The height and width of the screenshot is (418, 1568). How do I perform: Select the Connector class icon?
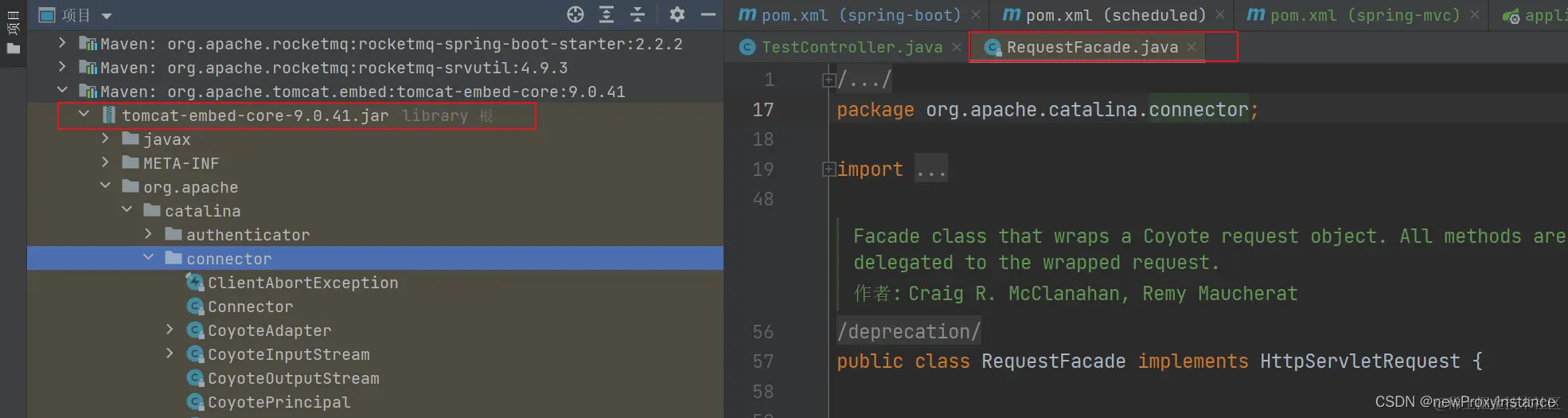point(195,307)
